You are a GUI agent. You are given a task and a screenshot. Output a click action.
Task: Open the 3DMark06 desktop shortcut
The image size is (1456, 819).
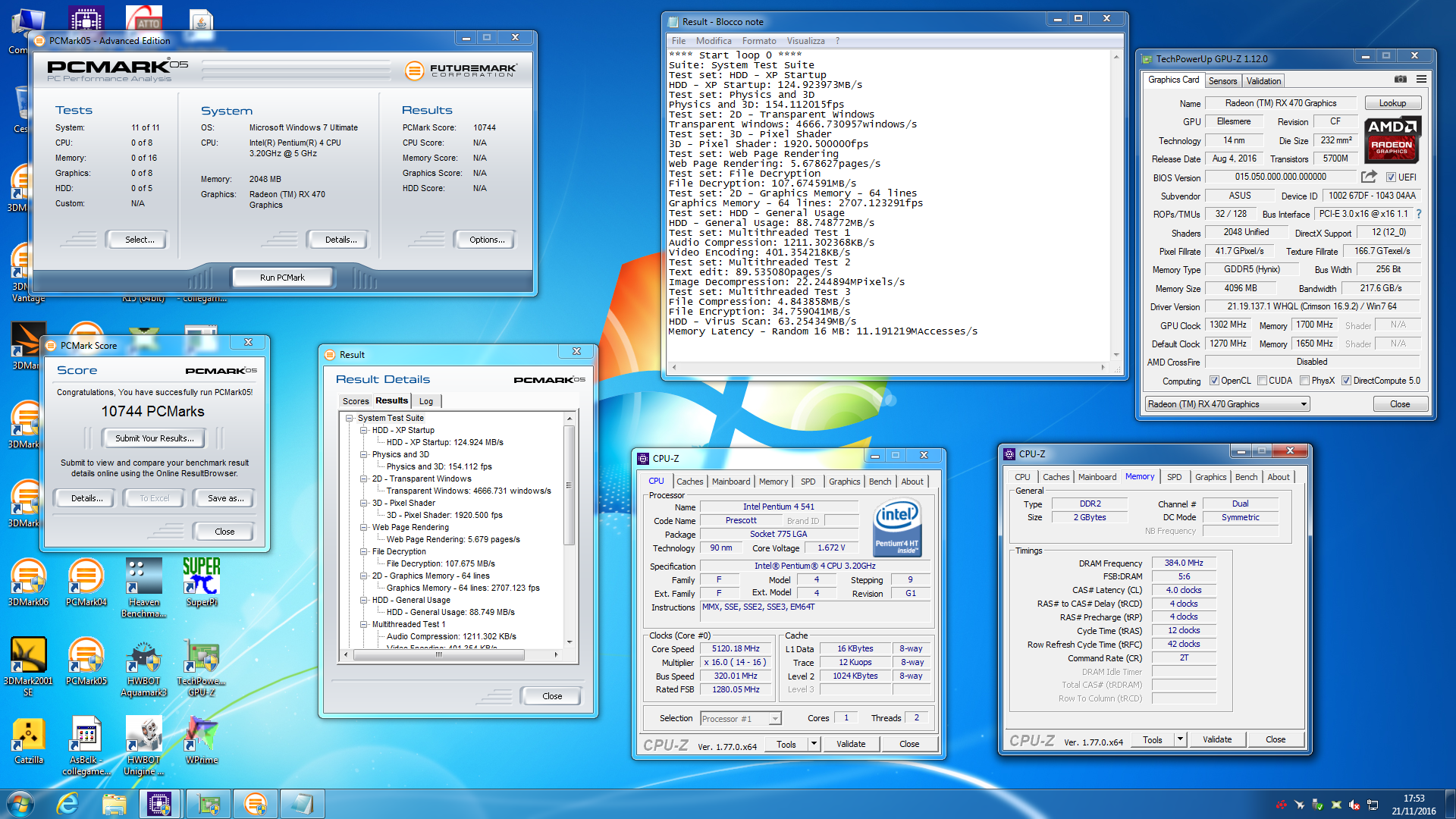click(x=28, y=584)
